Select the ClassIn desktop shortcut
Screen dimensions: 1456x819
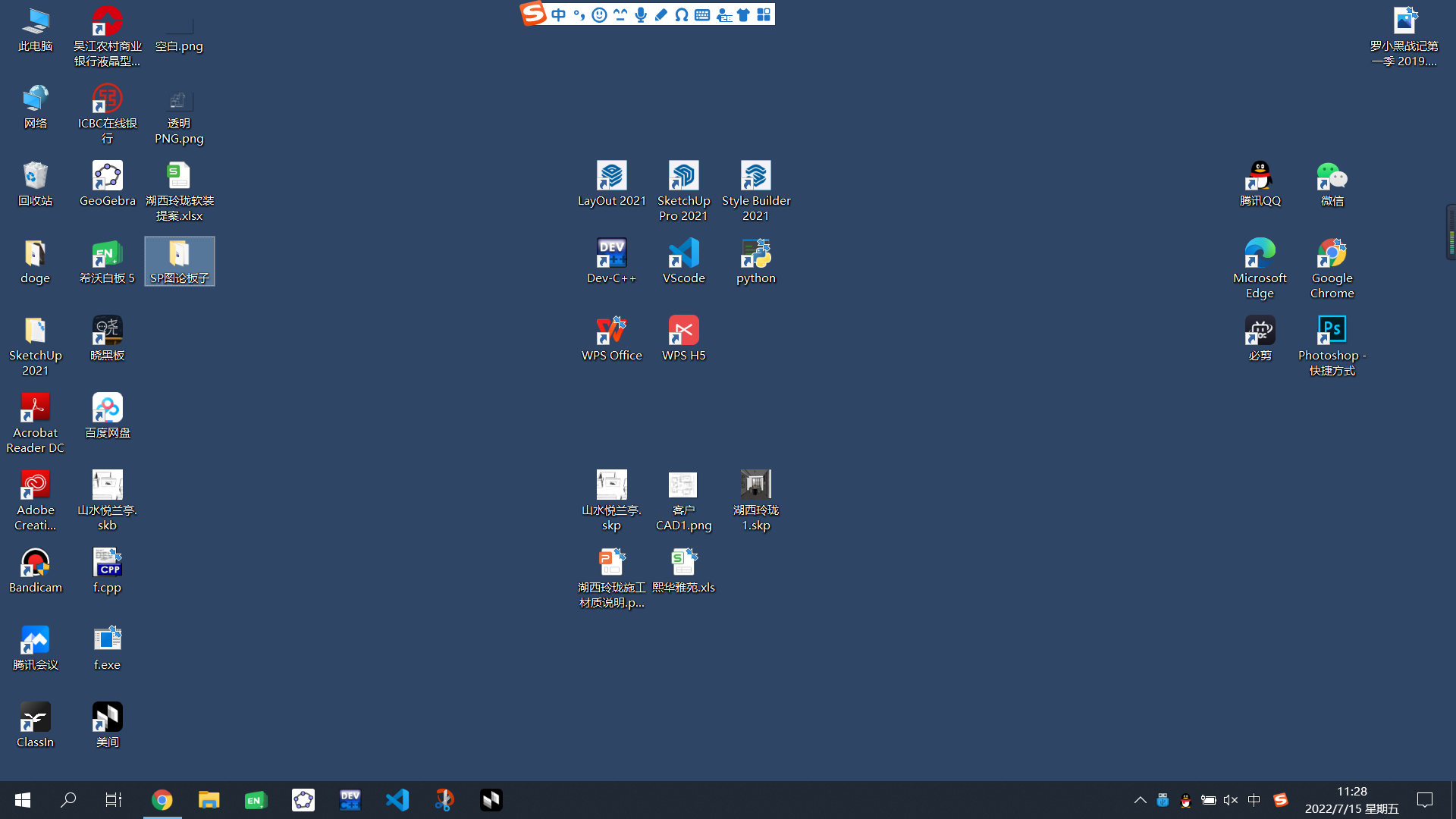point(35,726)
